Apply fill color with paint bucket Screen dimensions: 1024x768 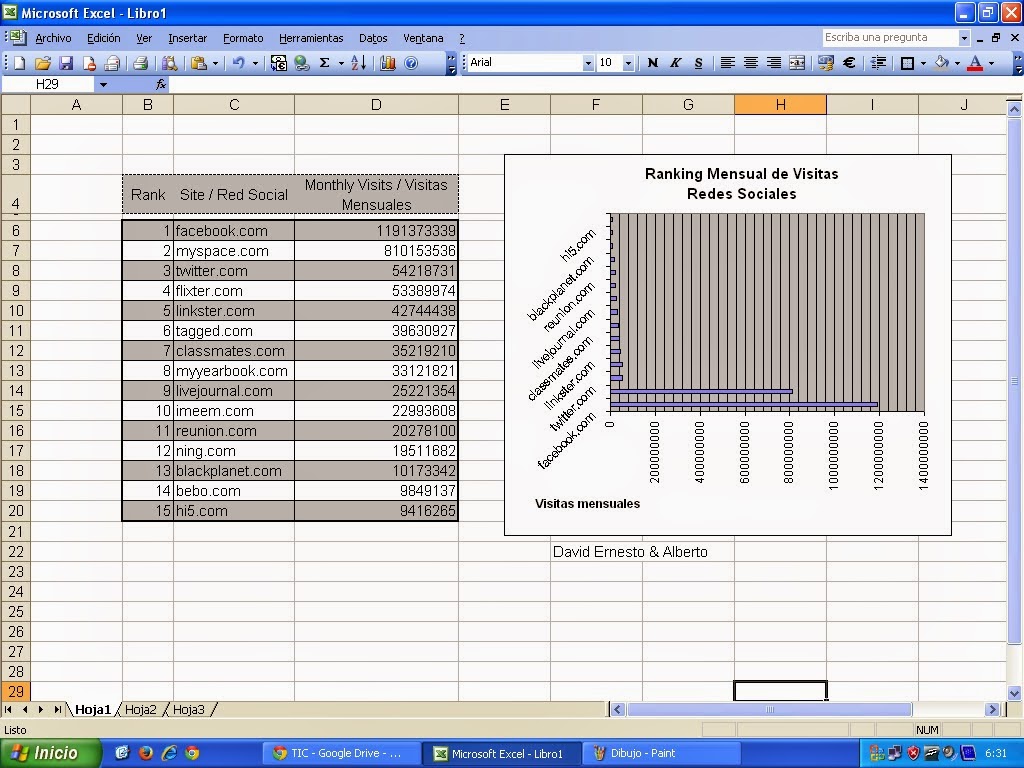[x=941, y=63]
